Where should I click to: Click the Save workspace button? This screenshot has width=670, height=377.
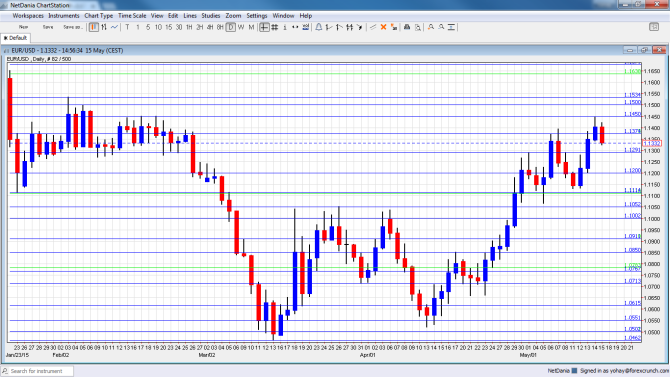pyautogui.click(x=48, y=27)
